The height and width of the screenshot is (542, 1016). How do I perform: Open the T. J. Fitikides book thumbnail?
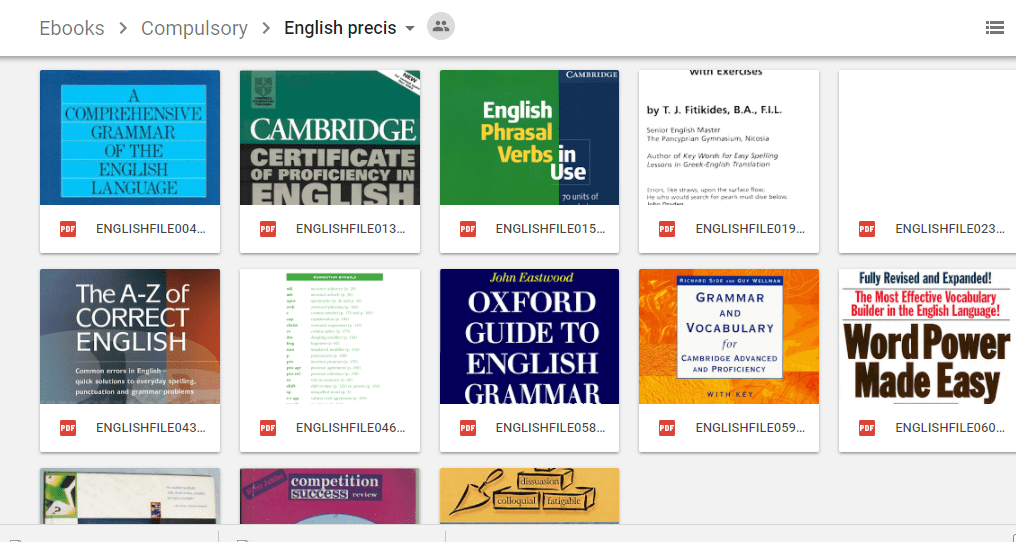(x=729, y=137)
